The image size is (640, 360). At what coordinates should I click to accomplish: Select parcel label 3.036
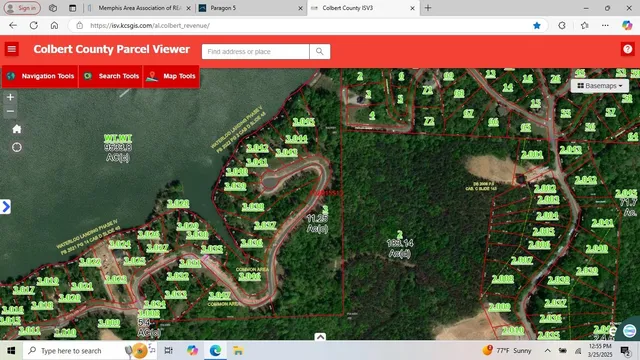251,243
